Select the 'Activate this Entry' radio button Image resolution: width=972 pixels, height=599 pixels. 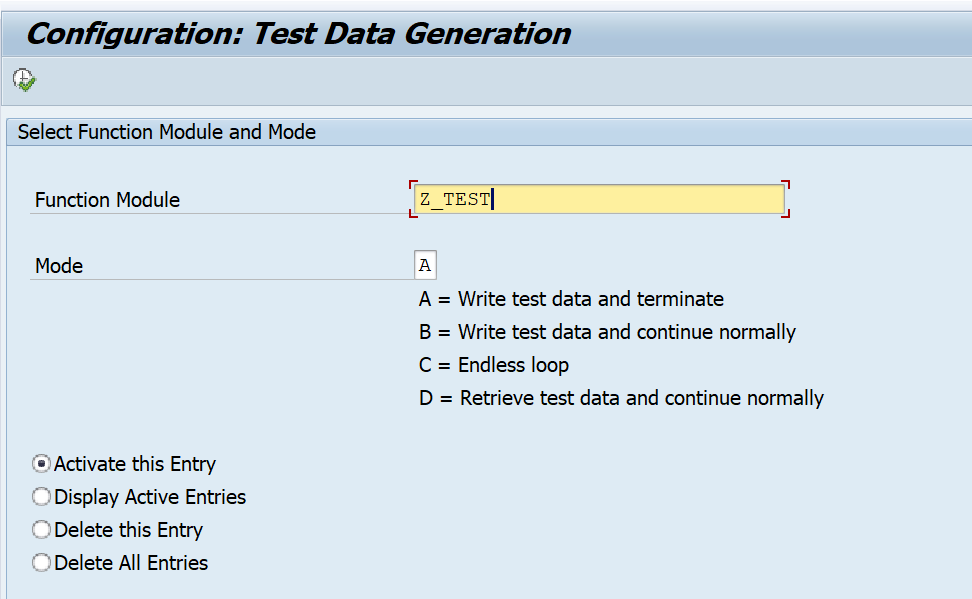click(x=42, y=464)
